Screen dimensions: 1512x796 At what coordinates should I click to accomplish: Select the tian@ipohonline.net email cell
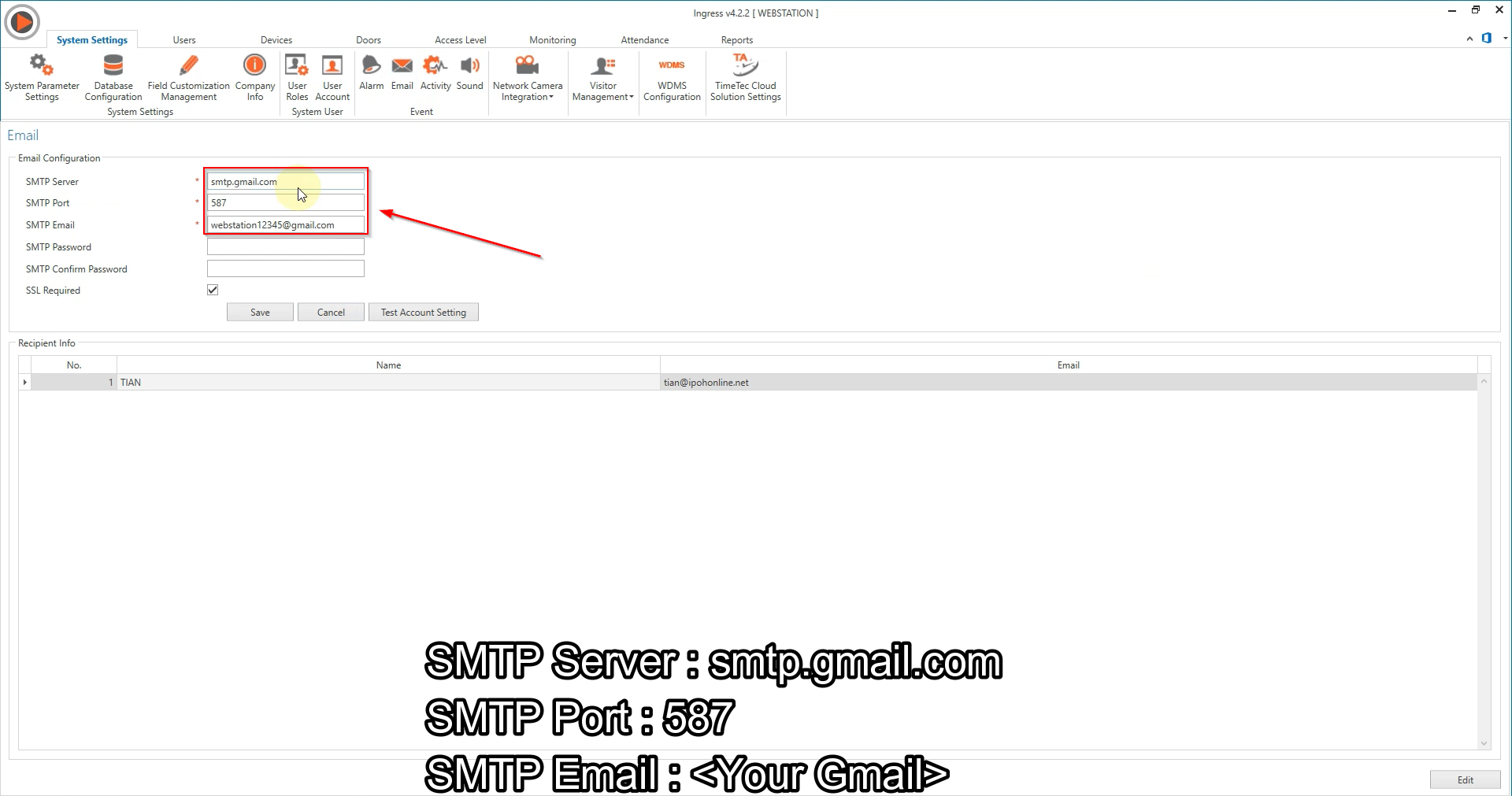click(1069, 383)
